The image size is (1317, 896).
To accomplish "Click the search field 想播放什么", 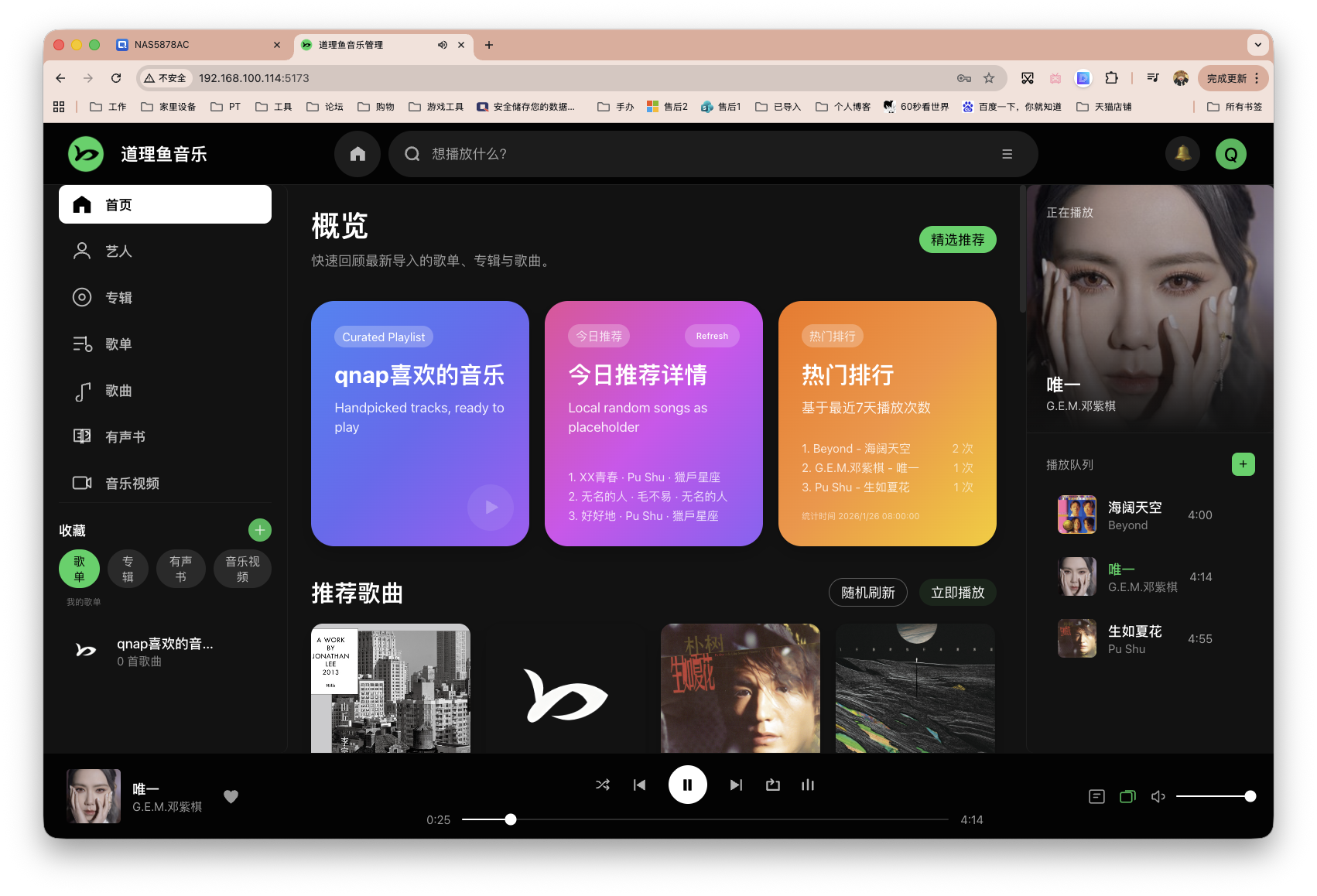I will point(696,153).
